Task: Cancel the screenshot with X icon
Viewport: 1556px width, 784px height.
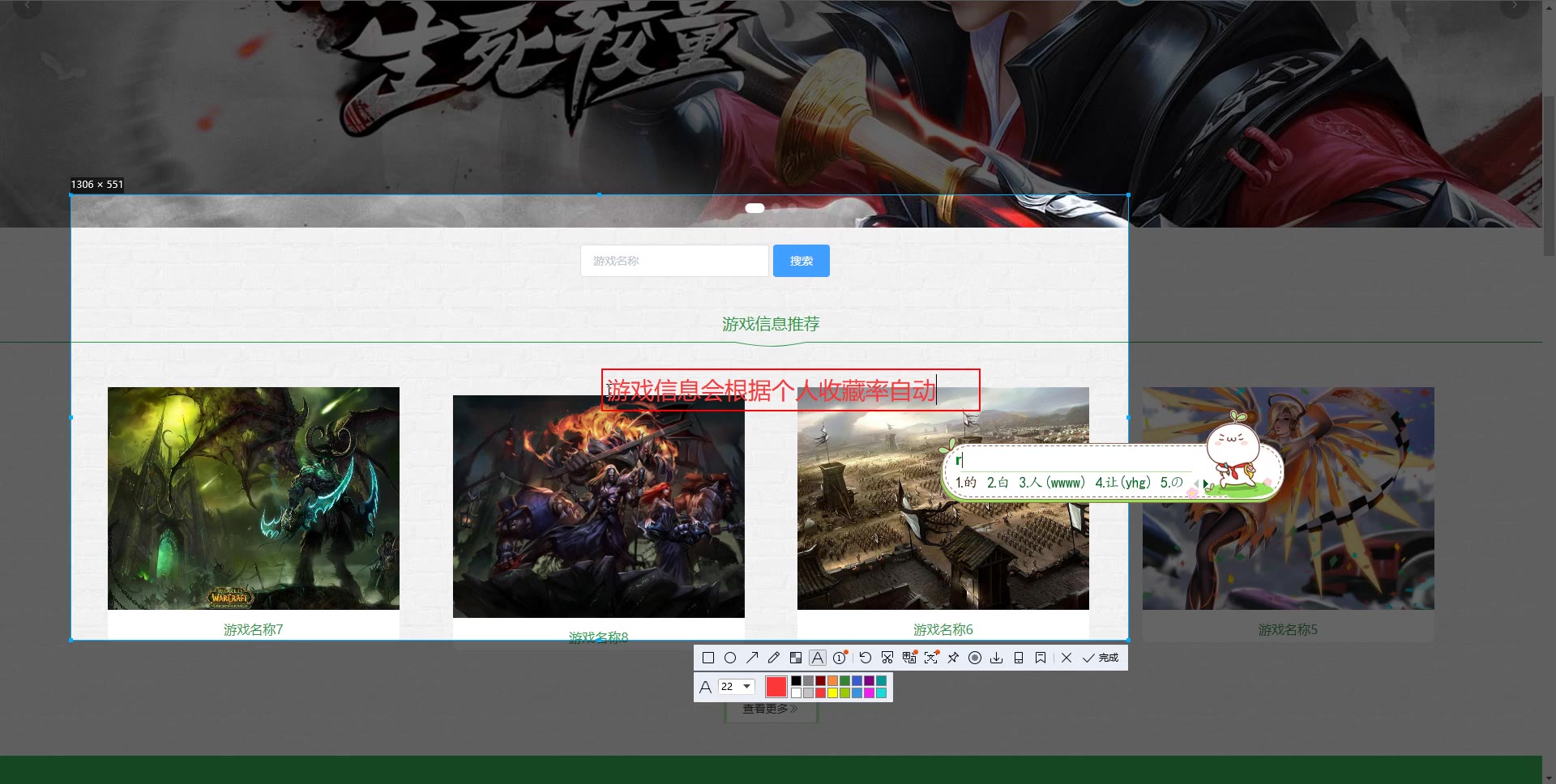Action: tap(1067, 658)
